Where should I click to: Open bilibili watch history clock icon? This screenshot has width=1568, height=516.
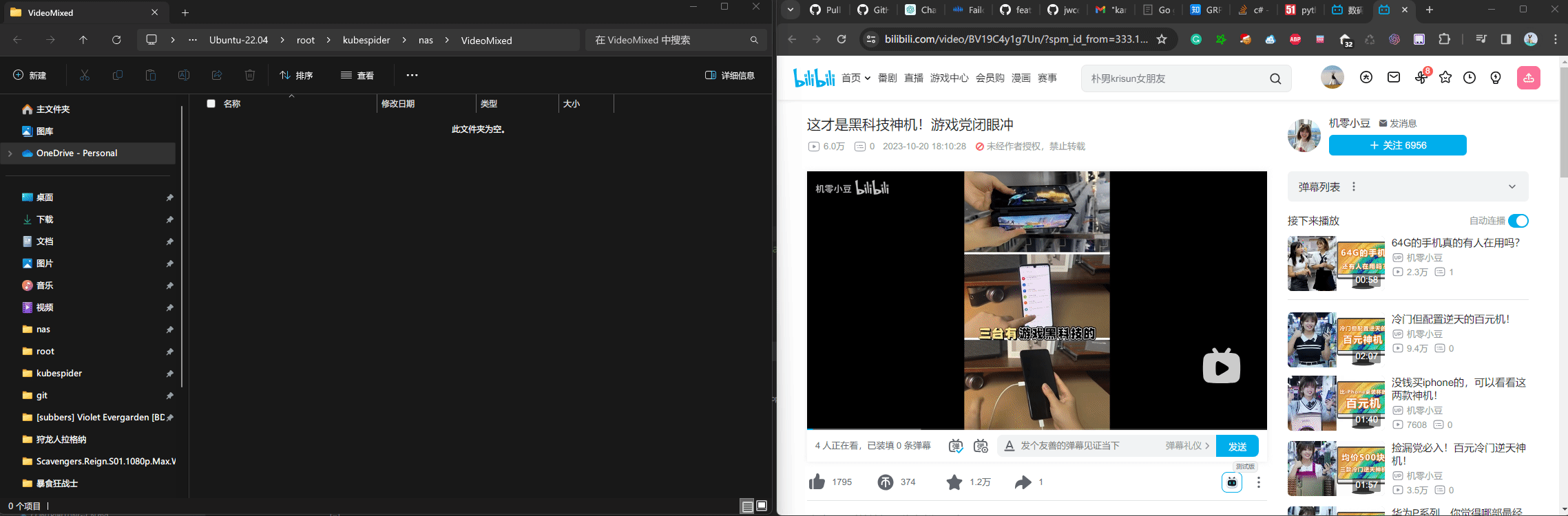tap(1470, 78)
